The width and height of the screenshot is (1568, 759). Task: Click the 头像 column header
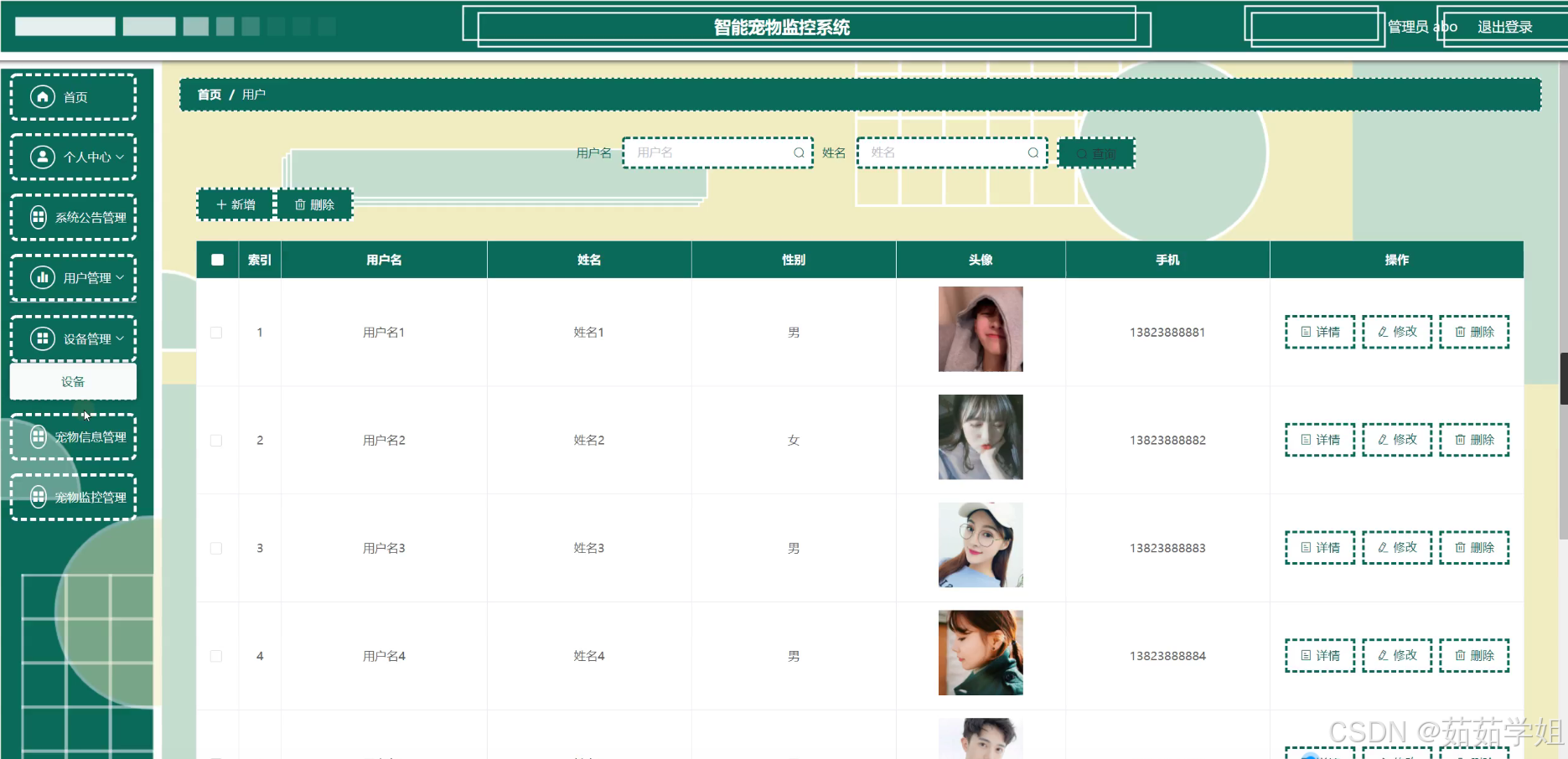[x=981, y=260]
